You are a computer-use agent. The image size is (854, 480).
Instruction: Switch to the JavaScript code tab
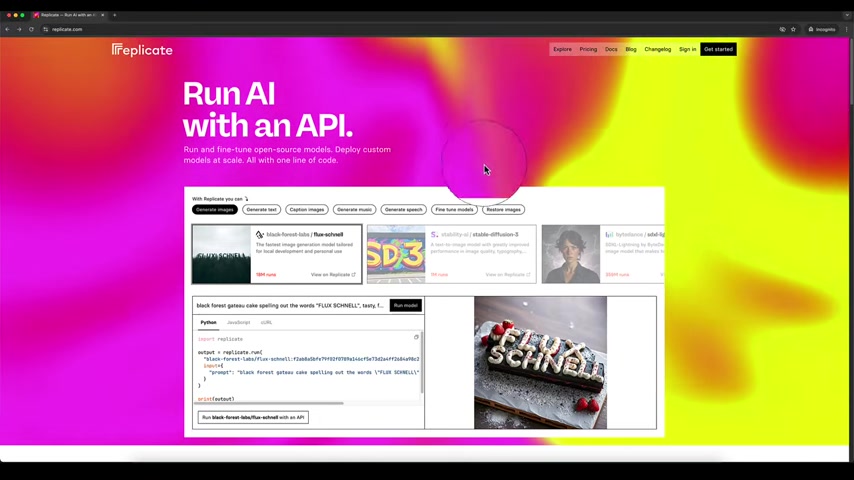point(238,323)
